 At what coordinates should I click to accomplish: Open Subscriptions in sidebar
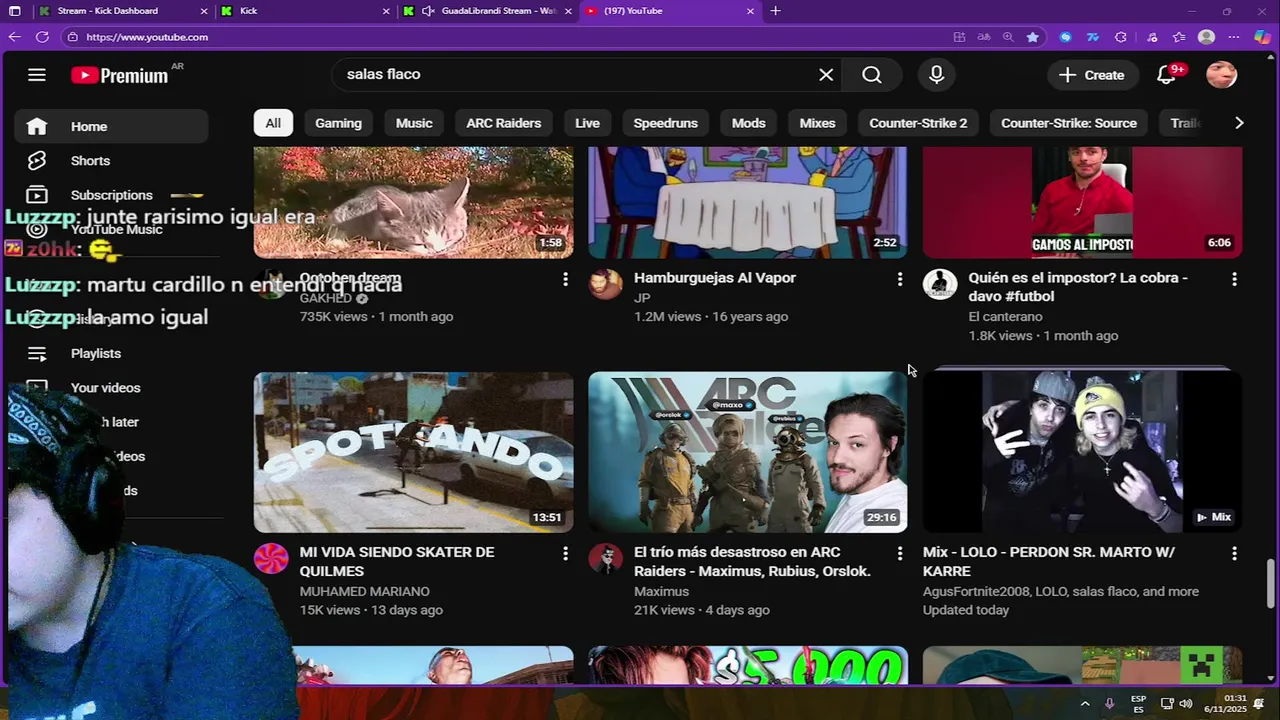[111, 195]
